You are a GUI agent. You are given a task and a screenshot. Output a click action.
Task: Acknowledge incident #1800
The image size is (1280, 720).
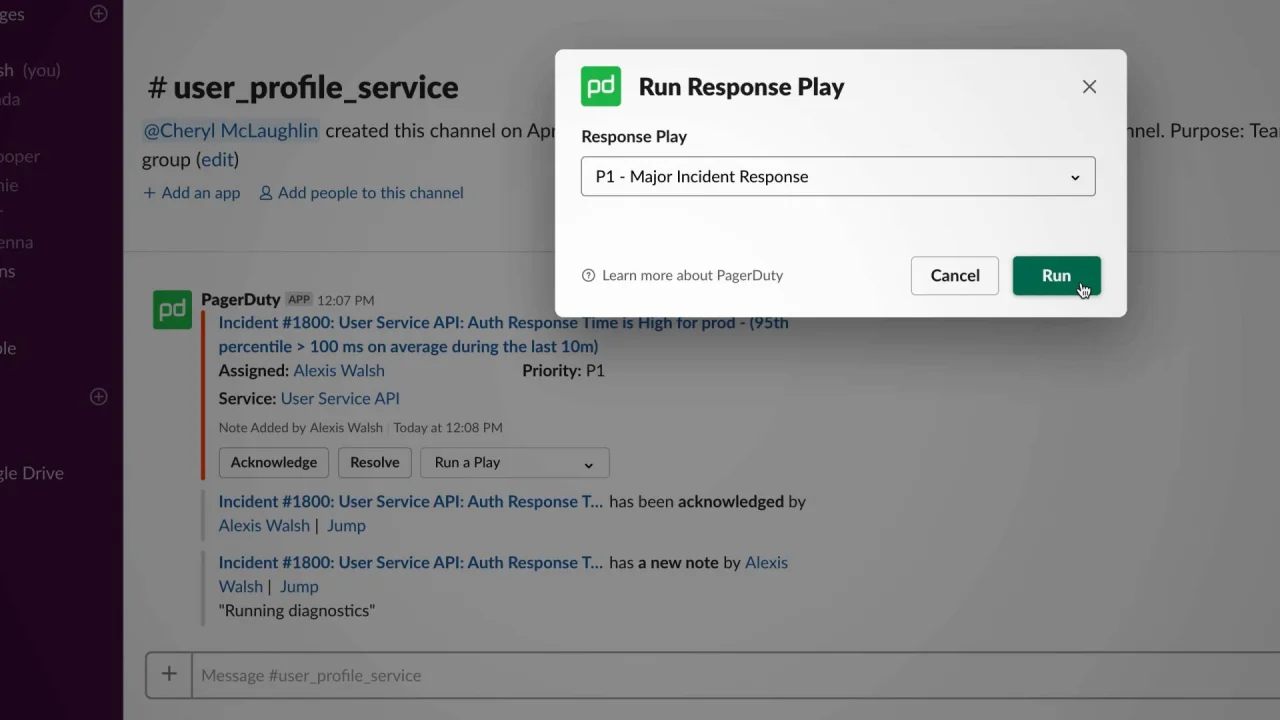(274, 462)
